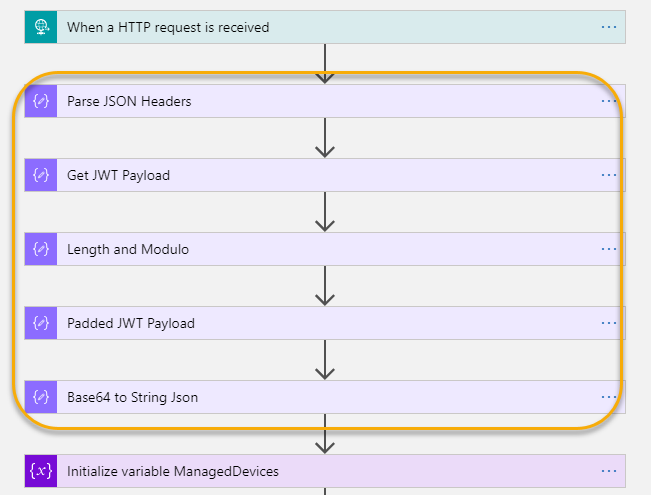Insert step via arrow below HTTP request trigger
This screenshot has width=651, height=495.
325,64
